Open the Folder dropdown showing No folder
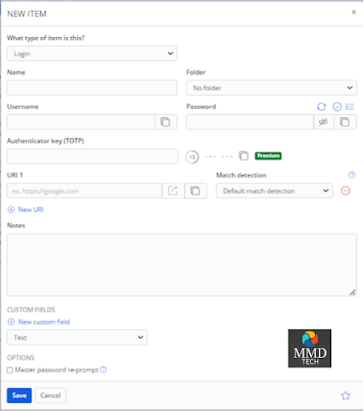 pyautogui.click(x=271, y=88)
